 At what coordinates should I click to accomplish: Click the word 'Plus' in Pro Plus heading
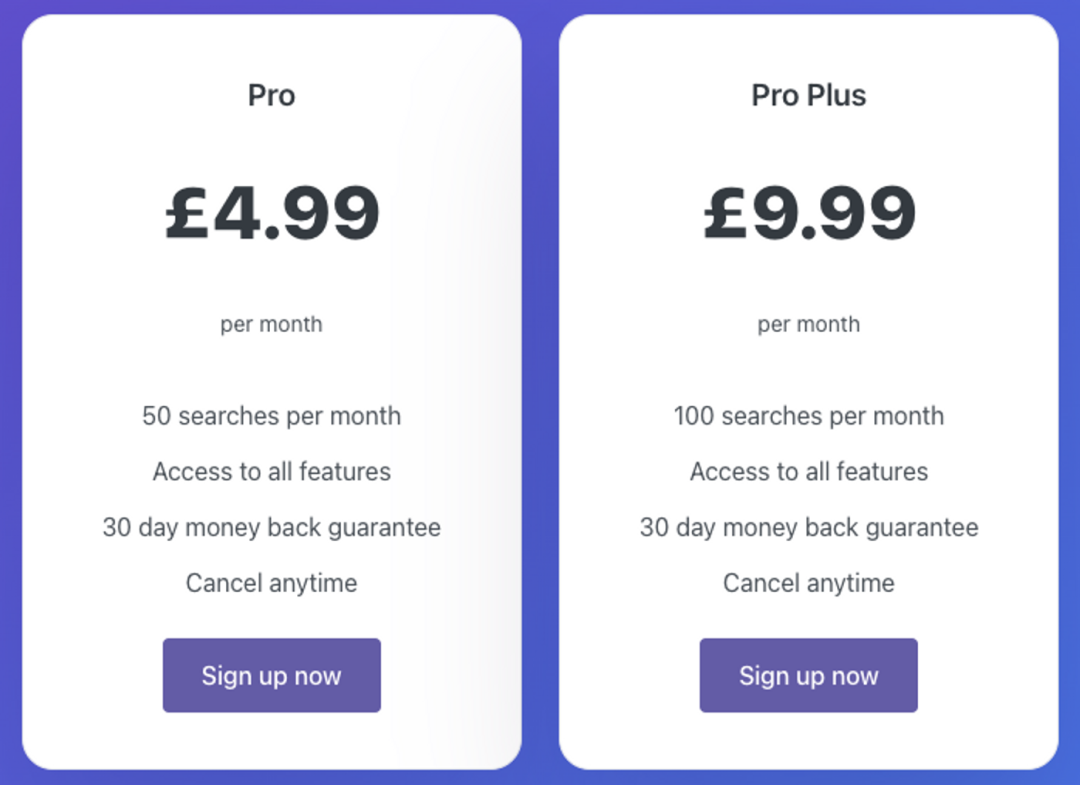click(x=836, y=96)
